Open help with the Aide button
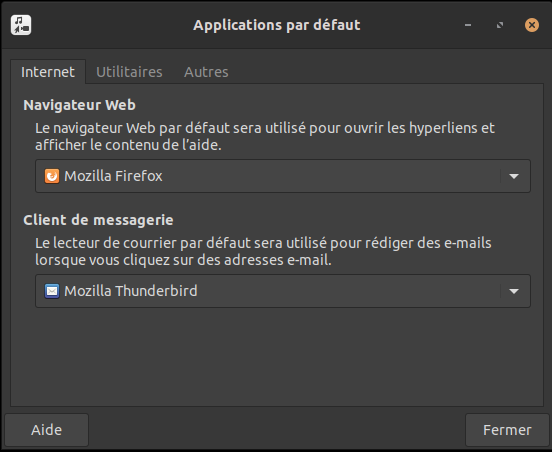Viewport: 552px width, 452px height. pyautogui.click(x=46, y=430)
